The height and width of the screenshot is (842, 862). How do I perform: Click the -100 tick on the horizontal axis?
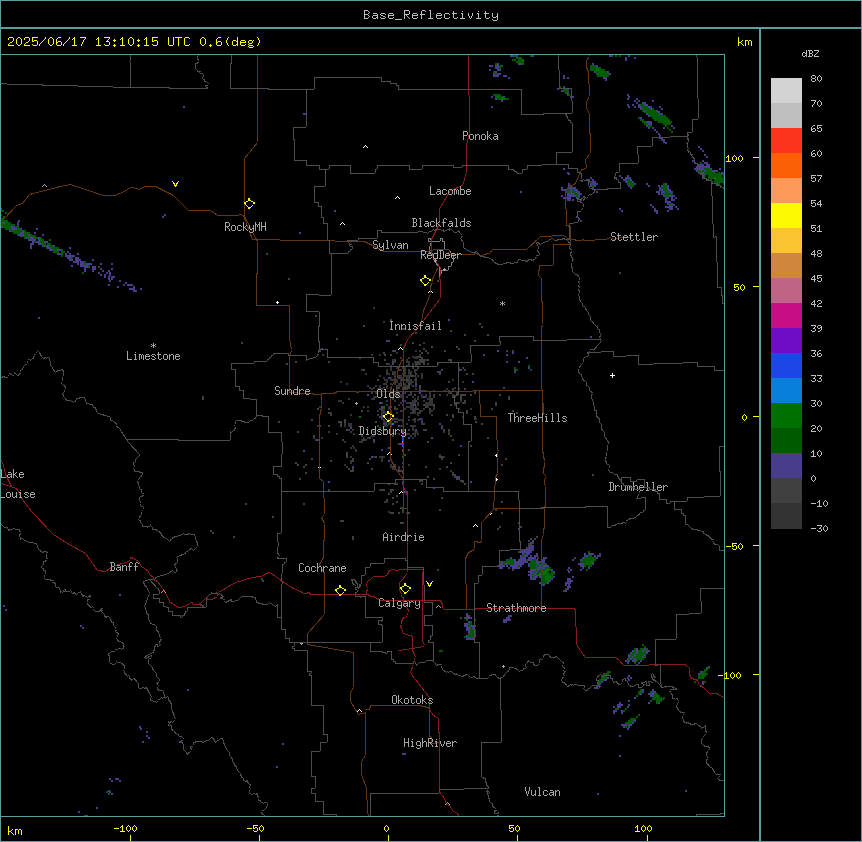tap(125, 828)
